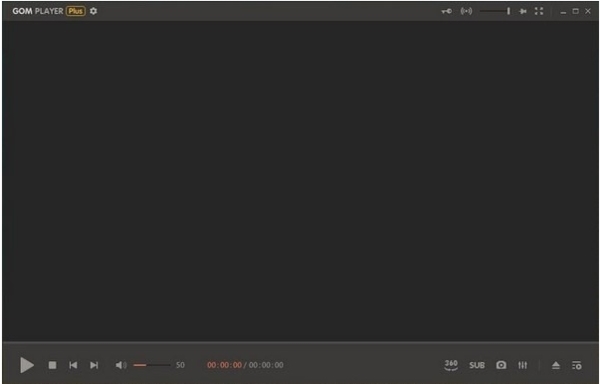Start playback with the Play button

click(27, 365)
